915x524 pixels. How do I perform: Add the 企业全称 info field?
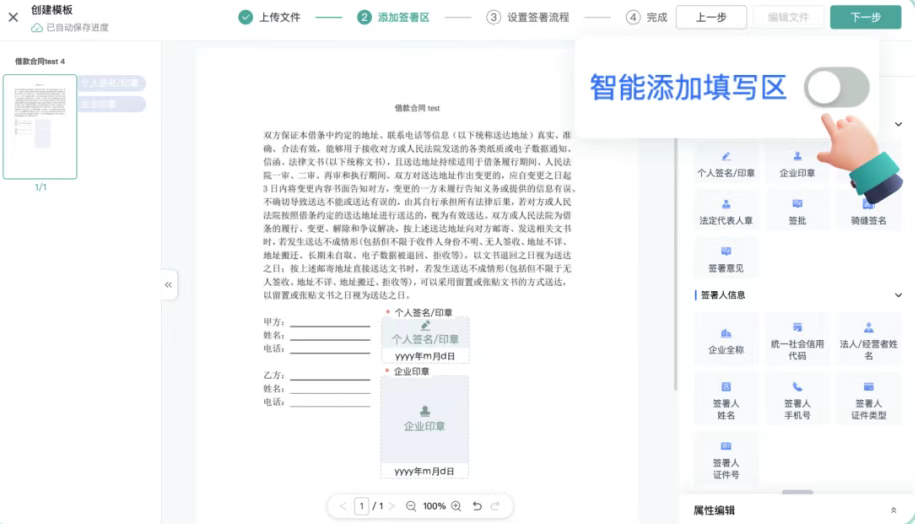click(x=726, y=341)
